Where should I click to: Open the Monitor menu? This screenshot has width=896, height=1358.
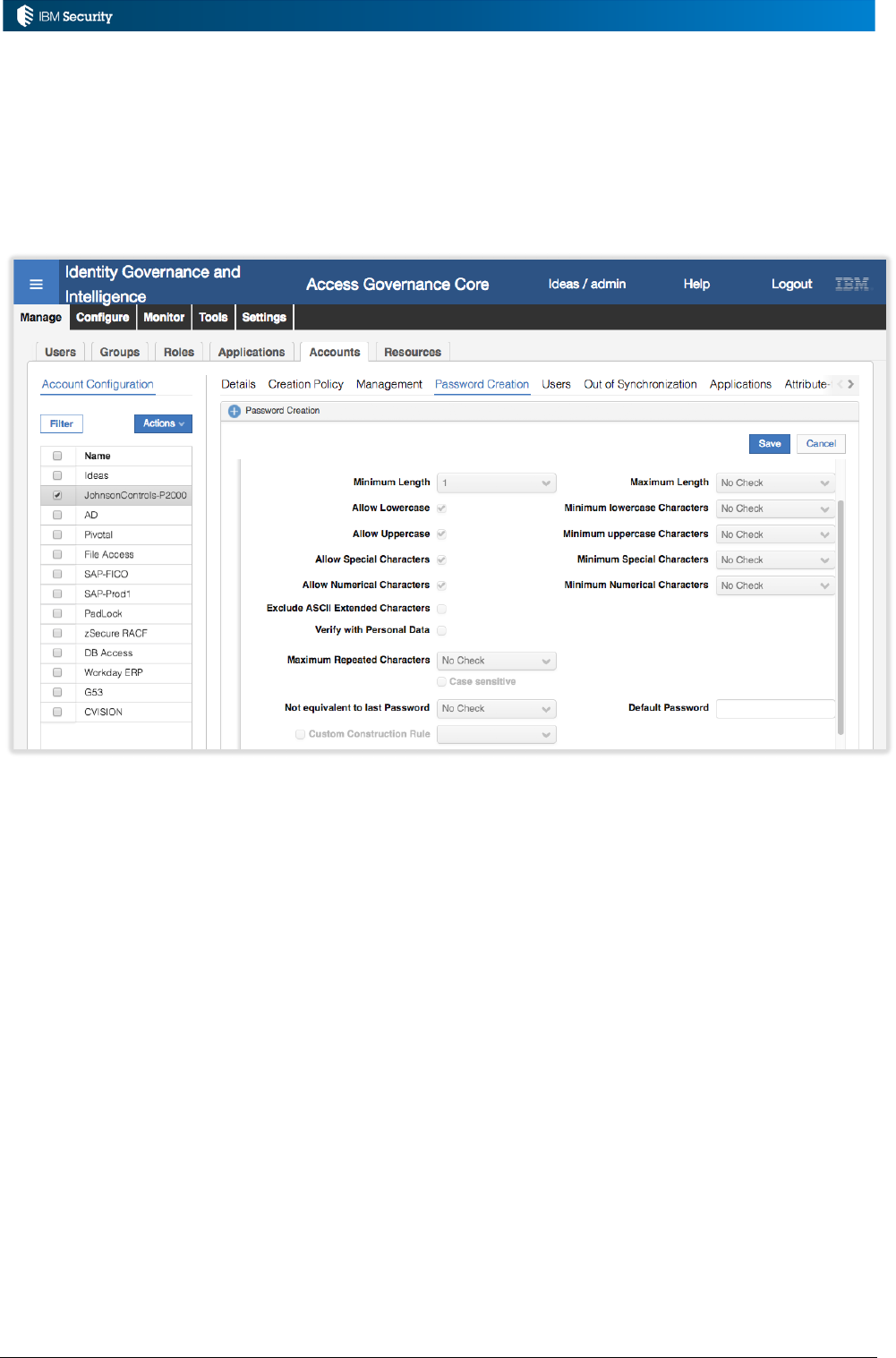[164, 317]
